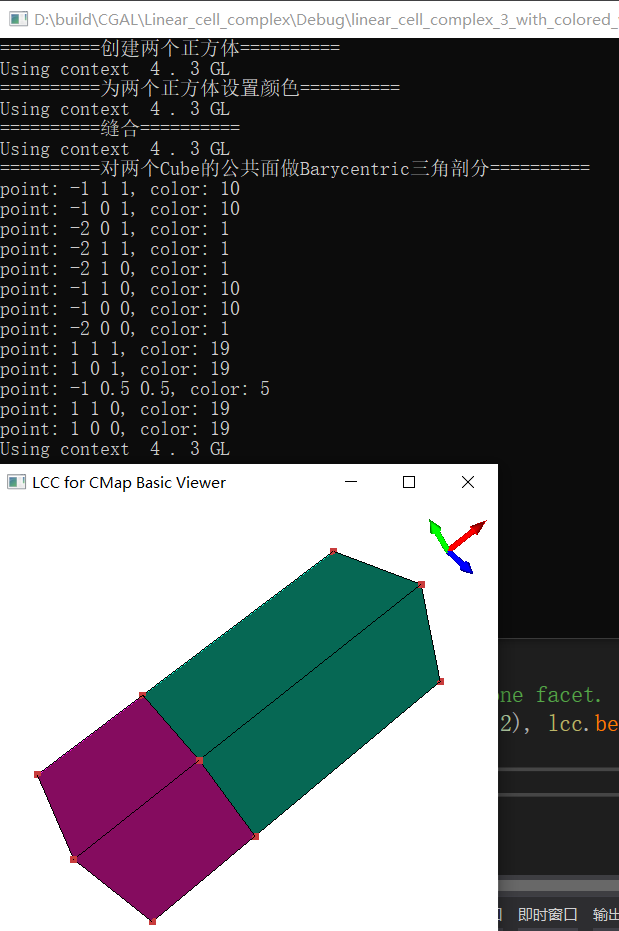Click the LCC Basic Viewer title bar icon
619x931 pixels.
16,482
